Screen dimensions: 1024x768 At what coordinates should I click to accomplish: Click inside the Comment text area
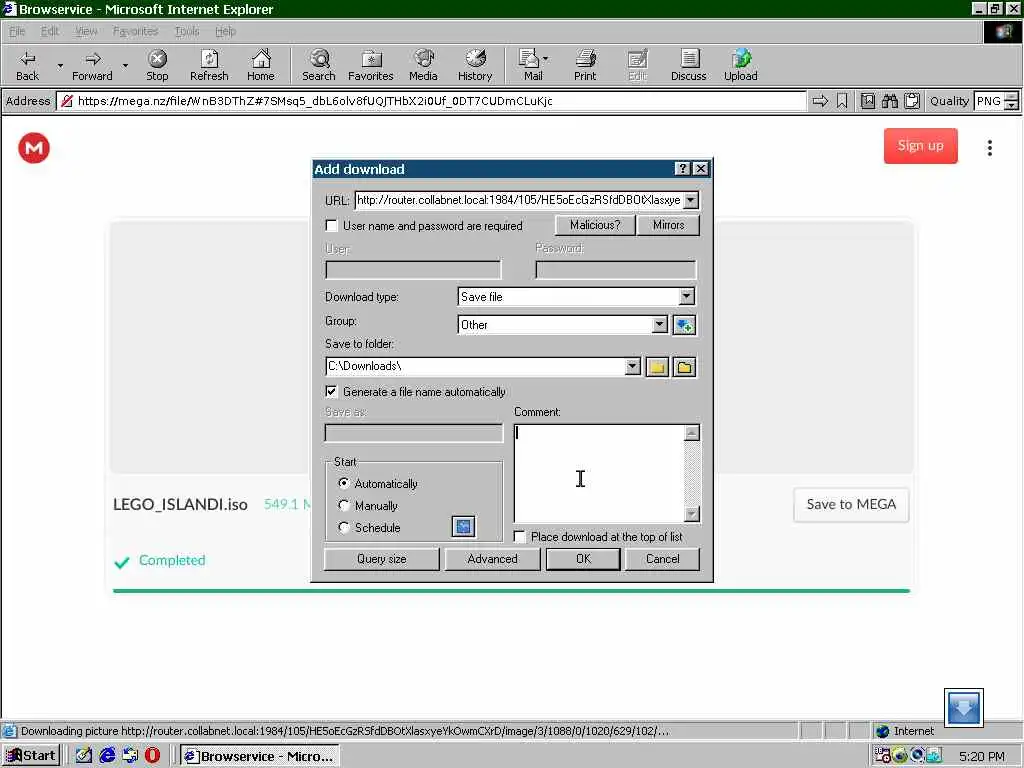(599, 473)
